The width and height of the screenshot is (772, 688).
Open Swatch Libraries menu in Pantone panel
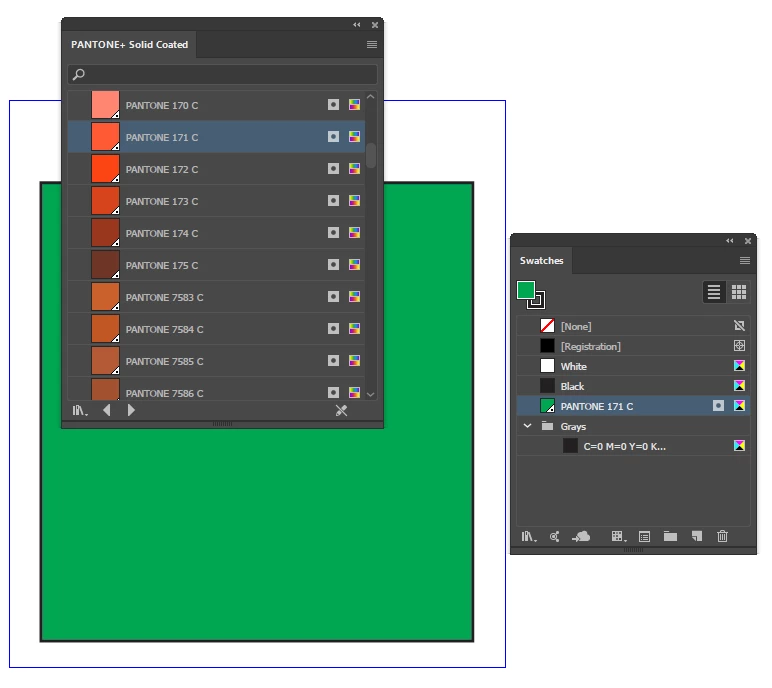(80, 410)
